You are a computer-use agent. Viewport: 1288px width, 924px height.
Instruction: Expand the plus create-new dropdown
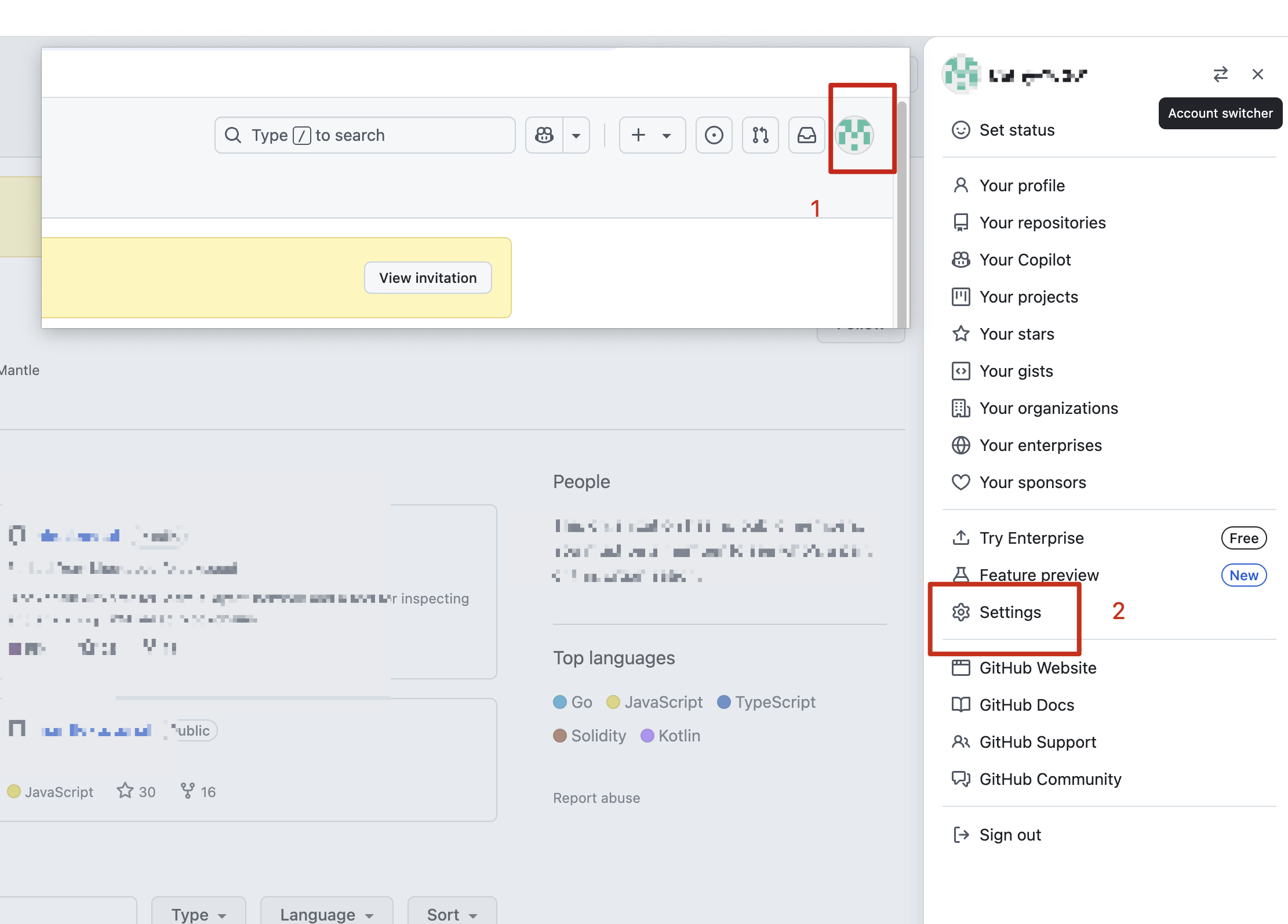tap(652, 135)
